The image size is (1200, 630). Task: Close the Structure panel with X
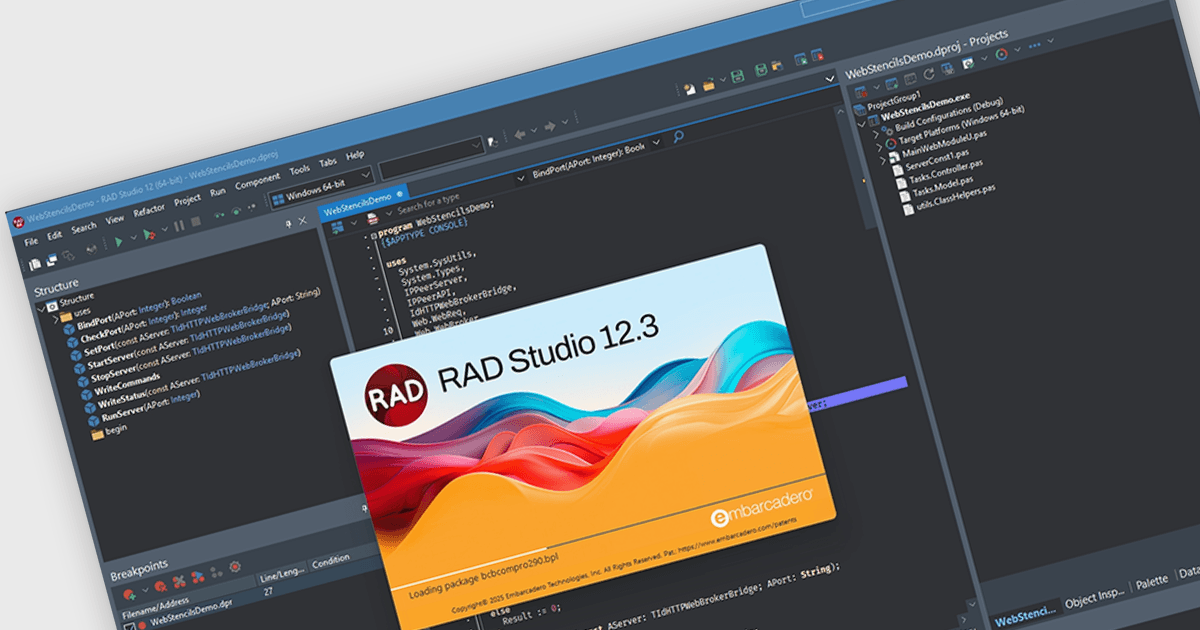(303, 220)
